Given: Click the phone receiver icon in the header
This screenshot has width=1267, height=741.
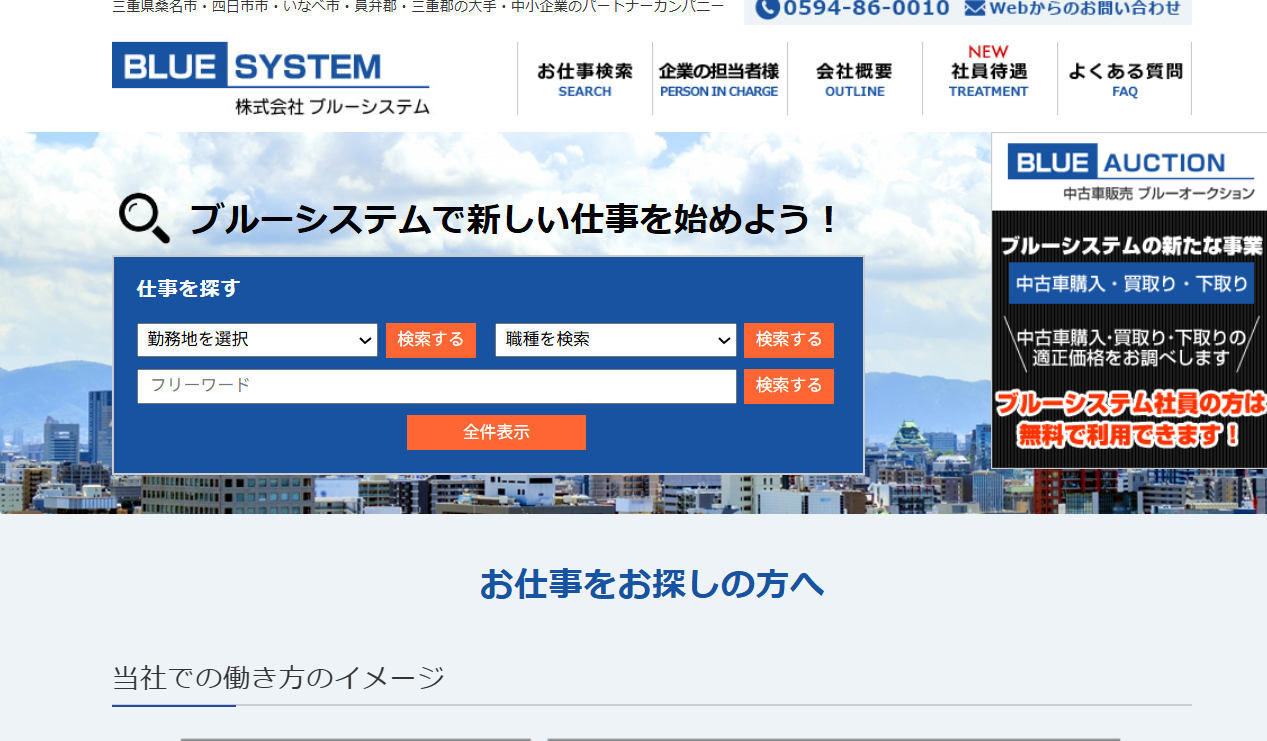Looking at the screenshot, I should point(767,8).
